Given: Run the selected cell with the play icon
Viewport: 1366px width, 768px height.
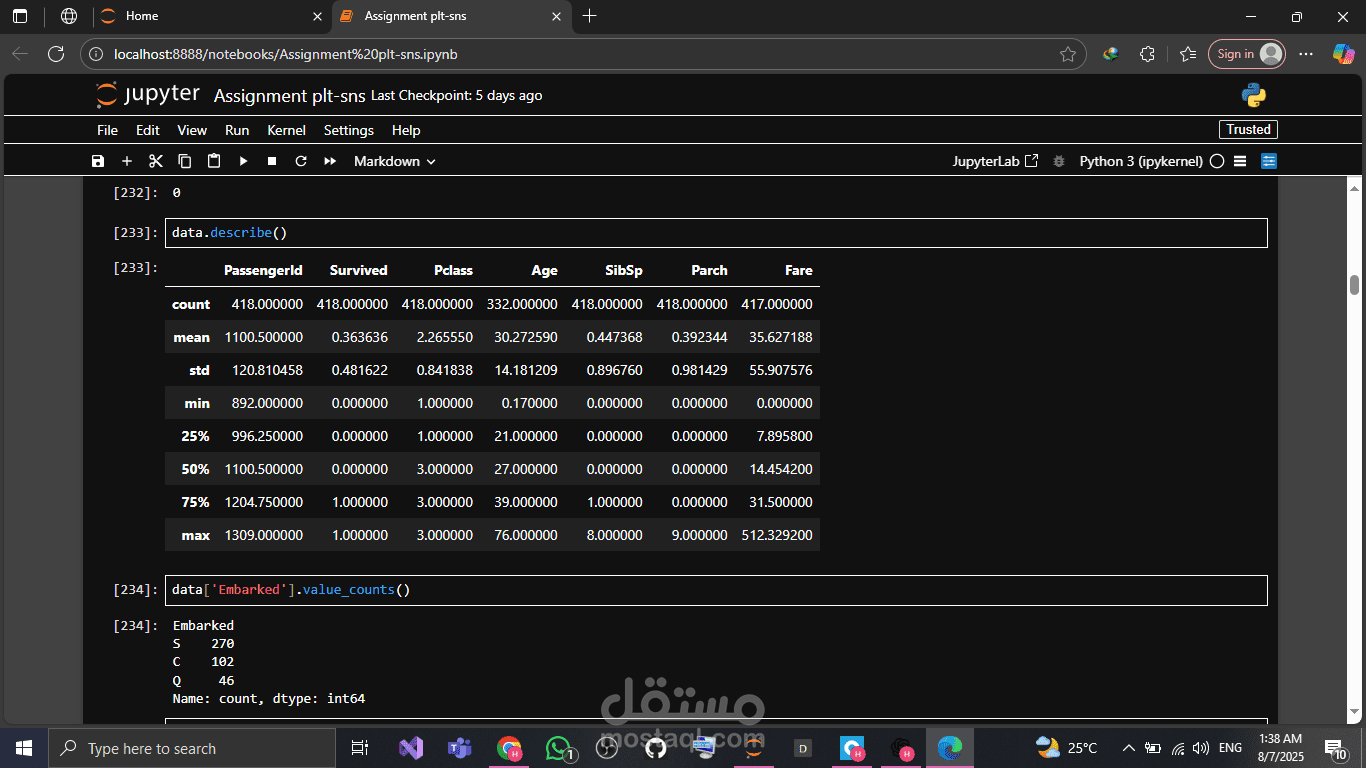Looking at the screenshot, I should click(243, 161).
